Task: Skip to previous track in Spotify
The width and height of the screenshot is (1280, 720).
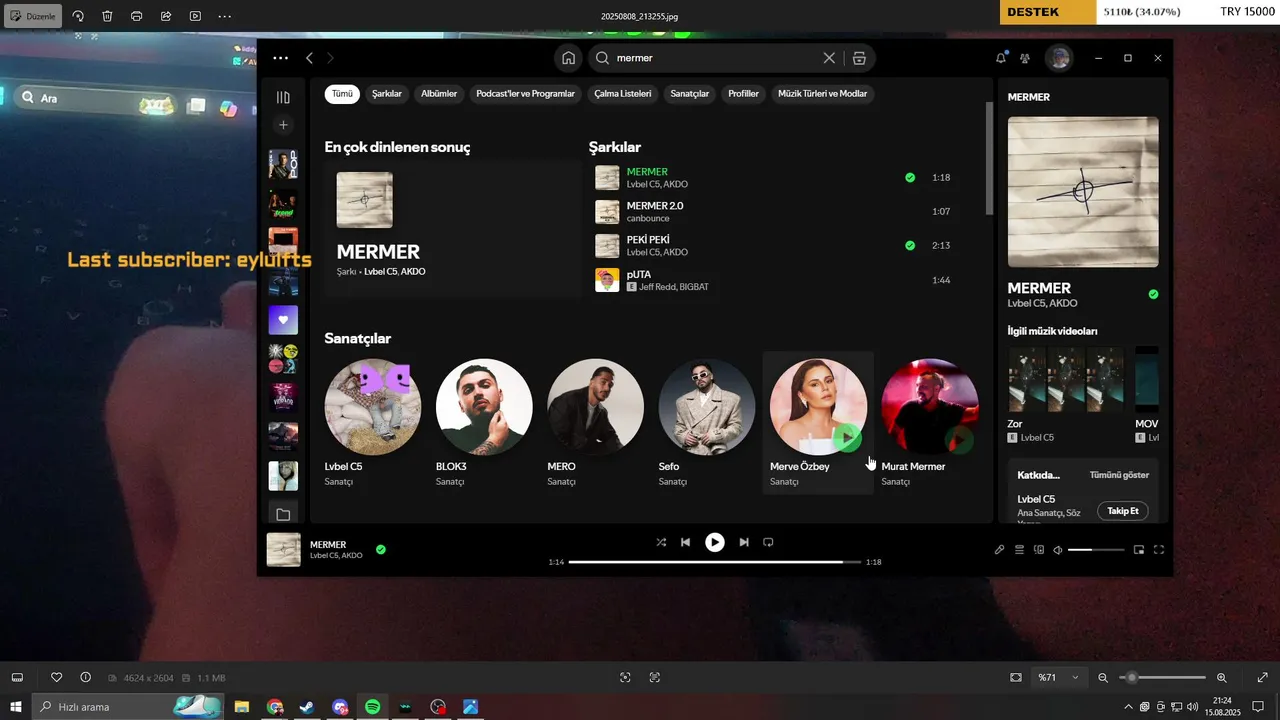Action: pos(685,542)
